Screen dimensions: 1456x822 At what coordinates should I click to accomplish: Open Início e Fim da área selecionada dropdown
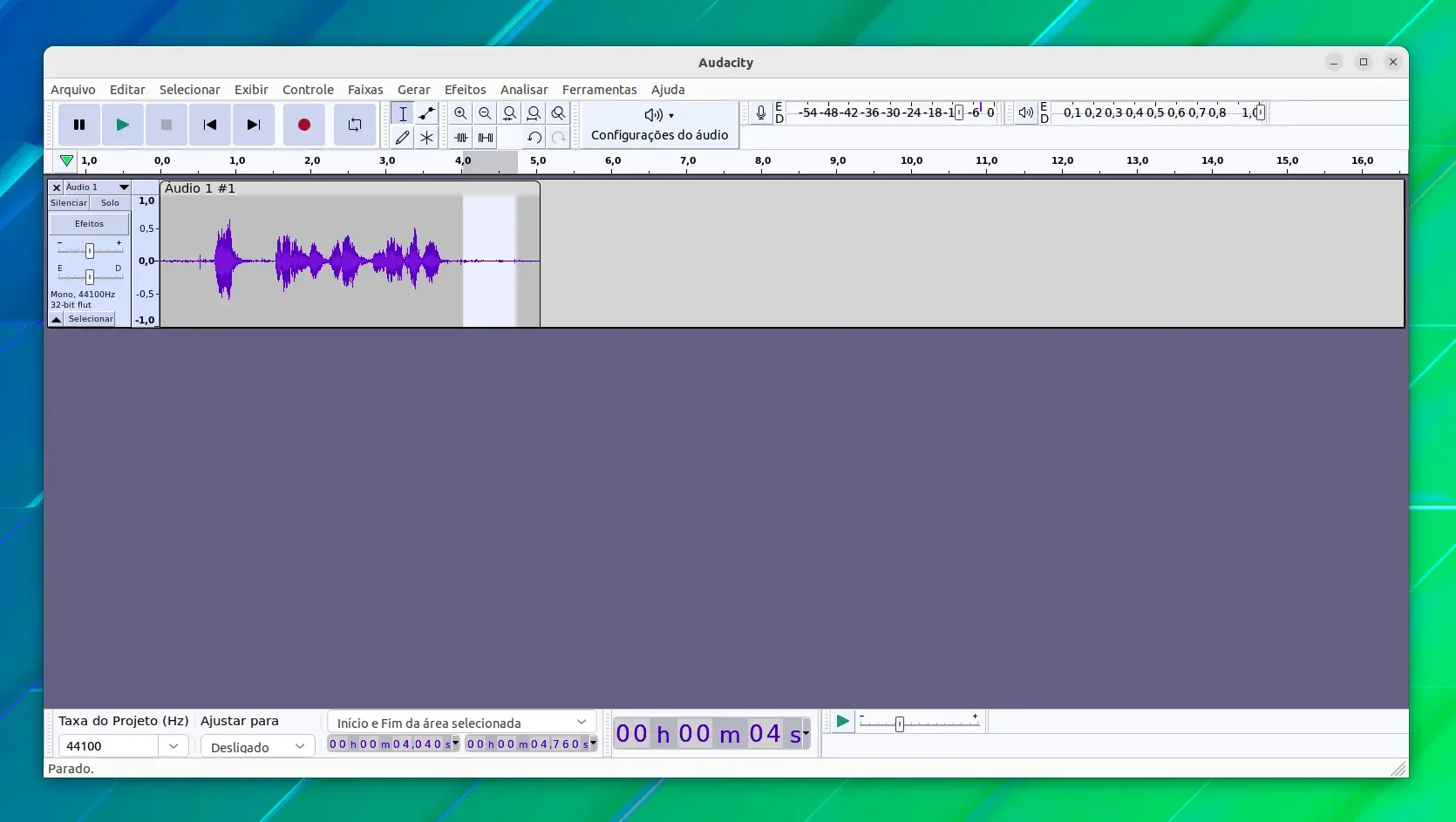(x=461, y=723)
